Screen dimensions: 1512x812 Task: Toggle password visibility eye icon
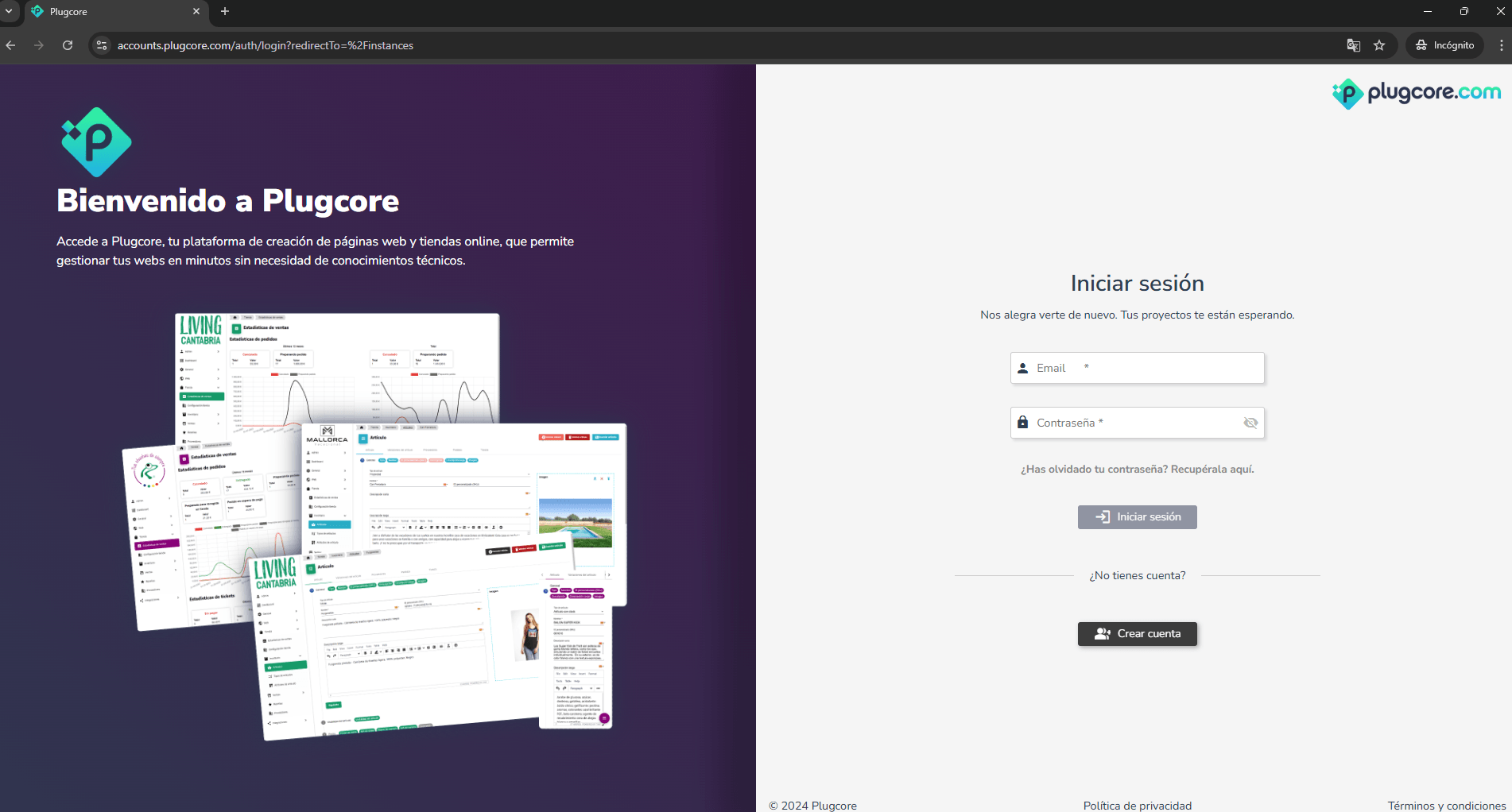coord(1250,423)
